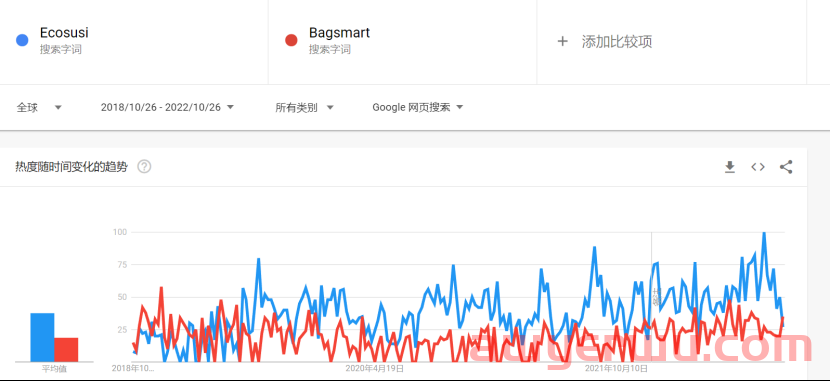Open the embed code icon
The image size is (830, 381).
(x=758, y=167)
